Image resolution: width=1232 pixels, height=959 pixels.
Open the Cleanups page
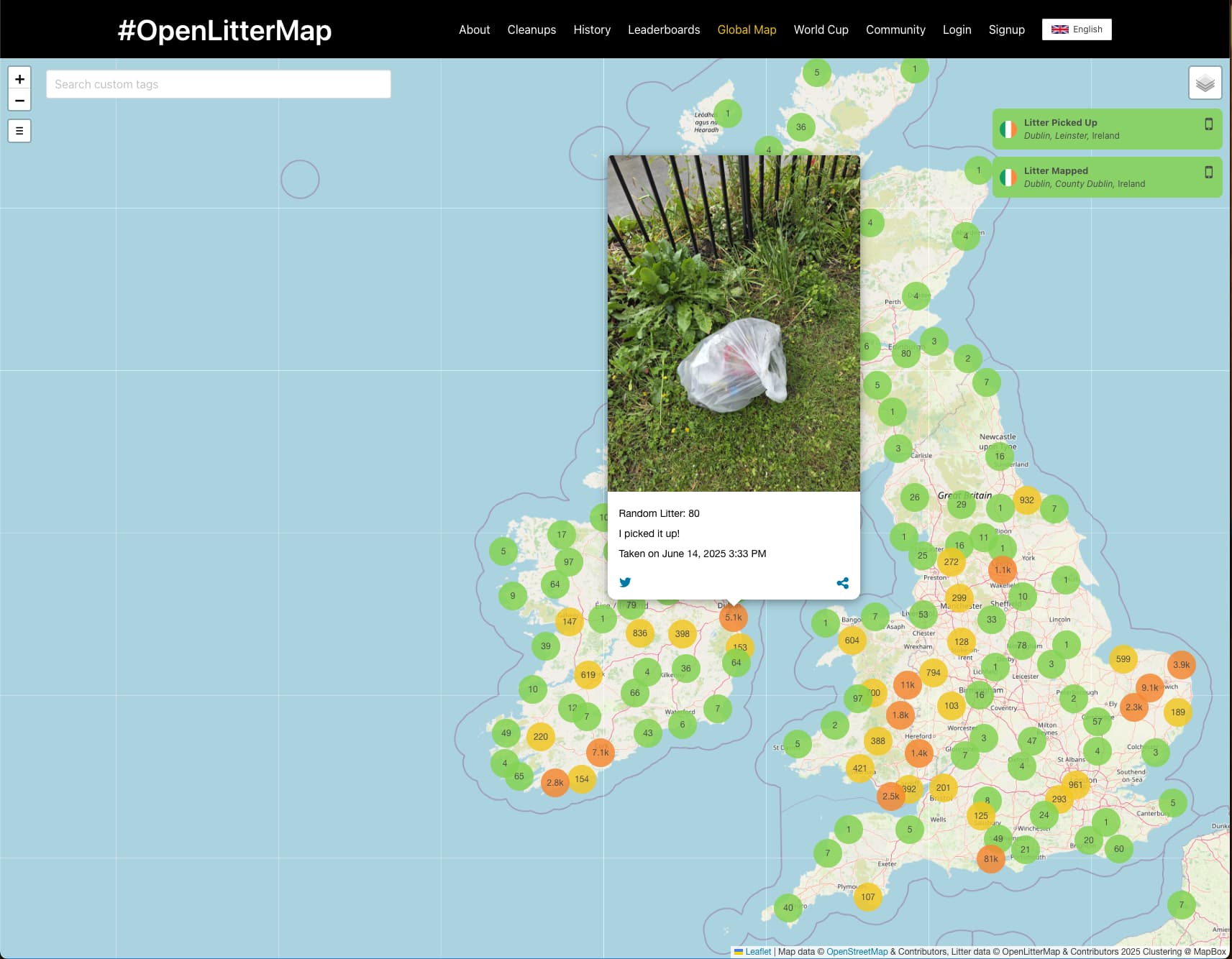(x=531, y=29)
